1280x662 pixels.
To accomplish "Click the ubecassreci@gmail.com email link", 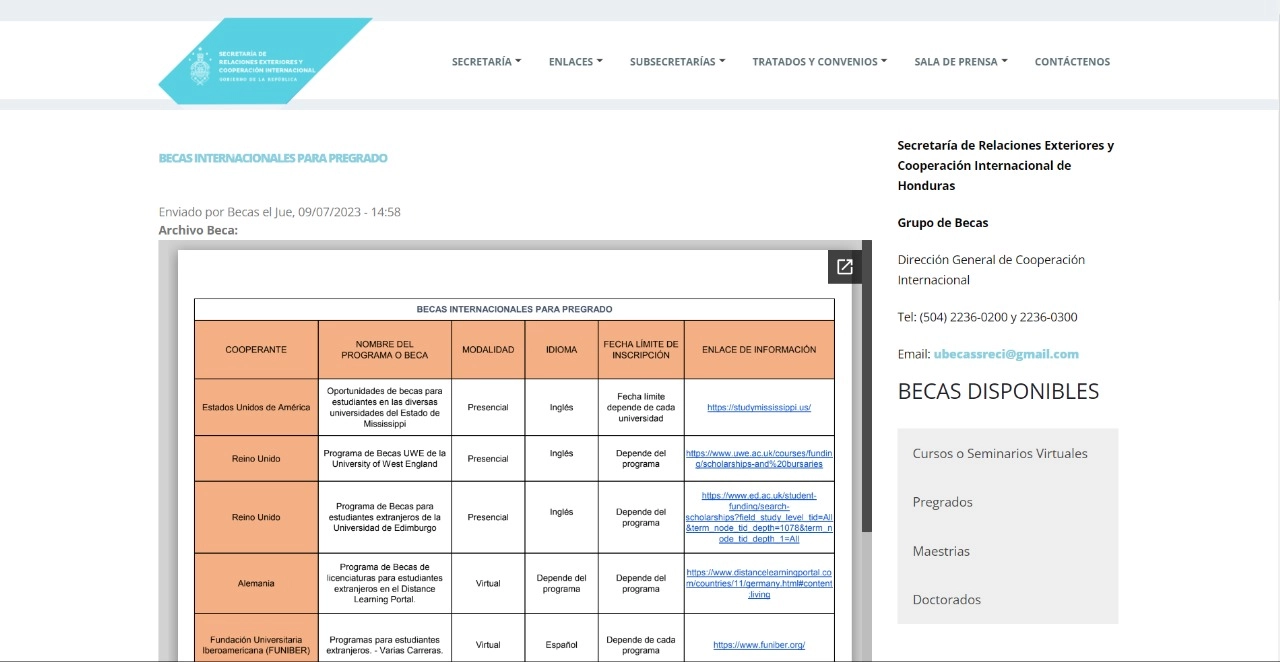I will (x=1006, y=354).
